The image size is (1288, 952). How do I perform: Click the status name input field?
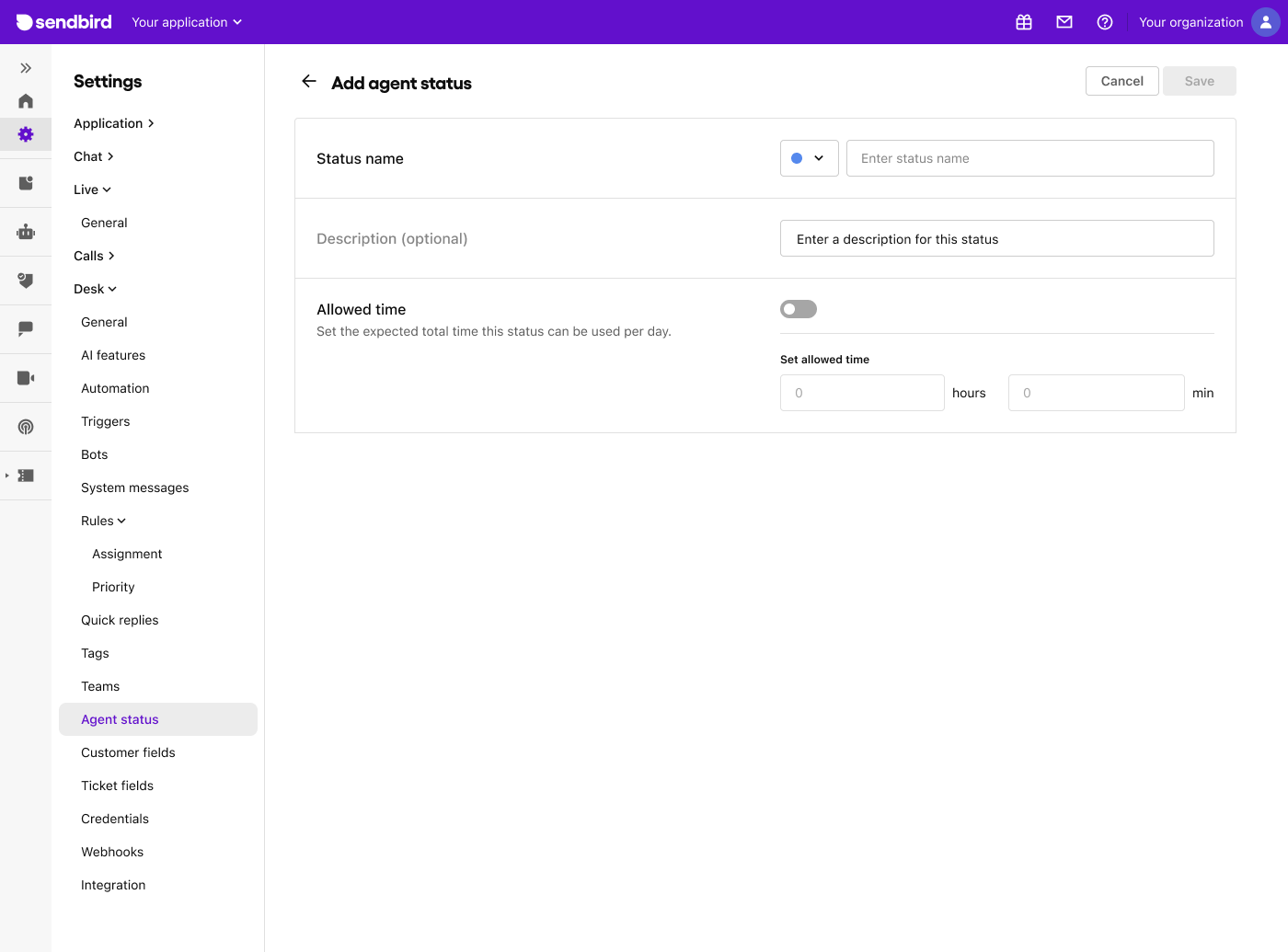click(x=1029, y=157)
